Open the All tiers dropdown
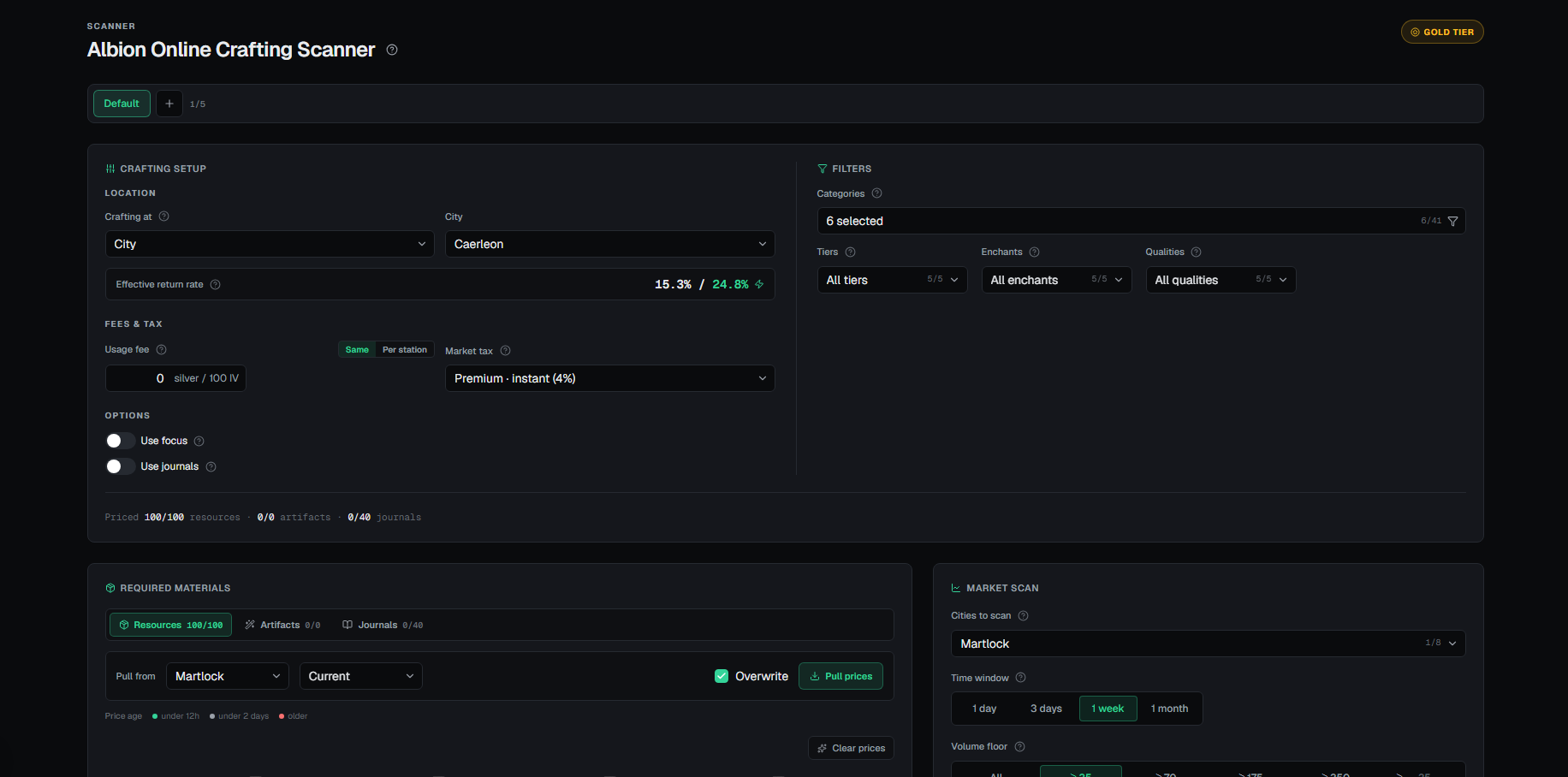Viewport: 1568px width, 777px height. [x=892, y=280]
